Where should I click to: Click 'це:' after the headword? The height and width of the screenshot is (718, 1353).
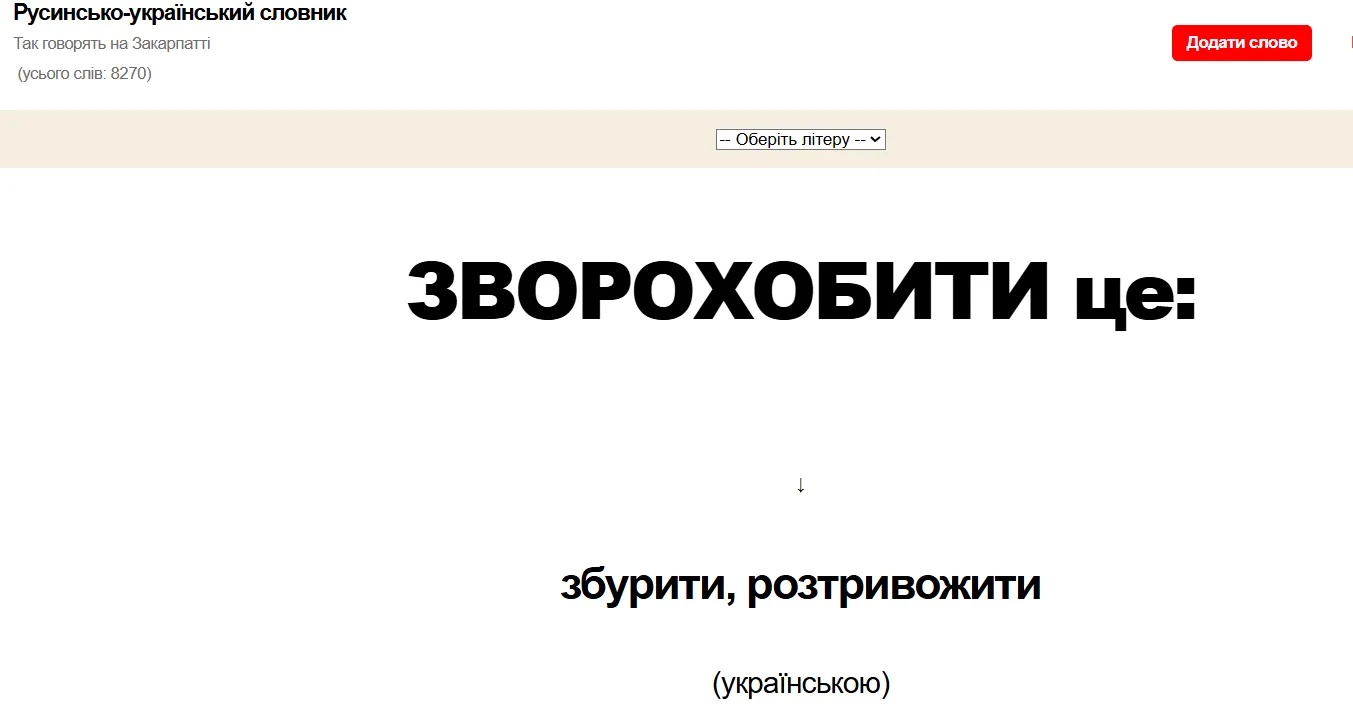click(x=1135, y=291)
